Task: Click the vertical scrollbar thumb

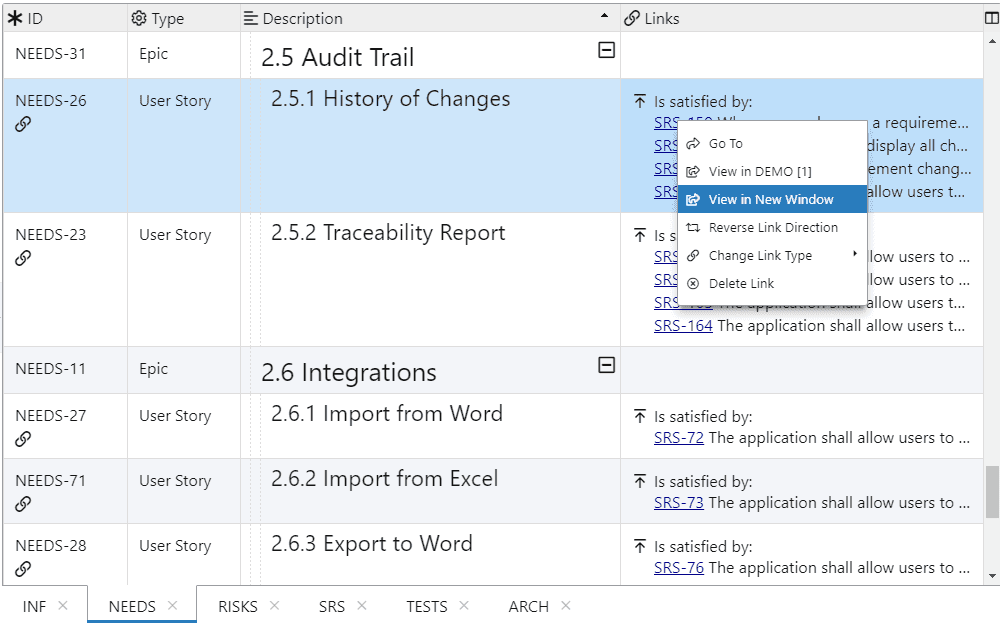Action: pos(992,492)
